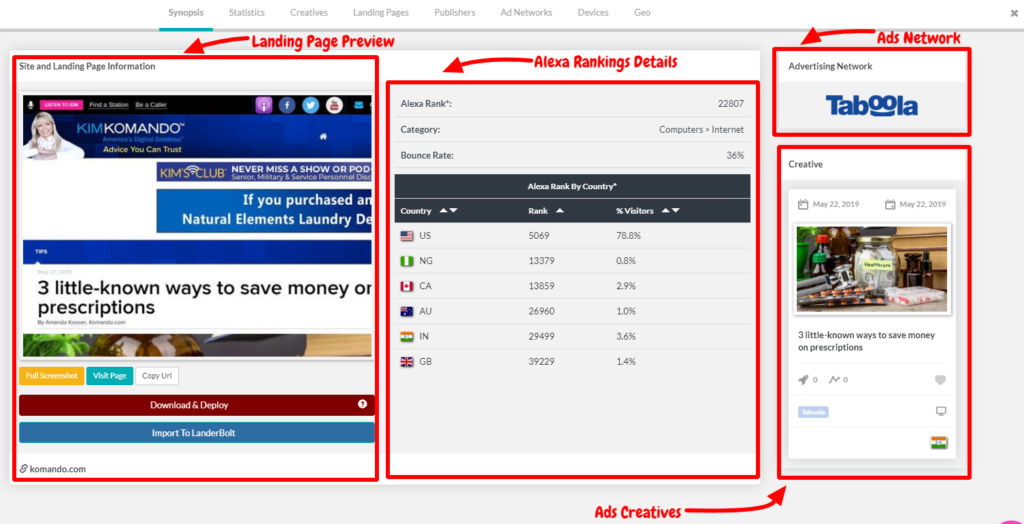This screenshot has height=524, width=1024.
Task: Sort table by Rank column arrow
Action: pos(560,211)
